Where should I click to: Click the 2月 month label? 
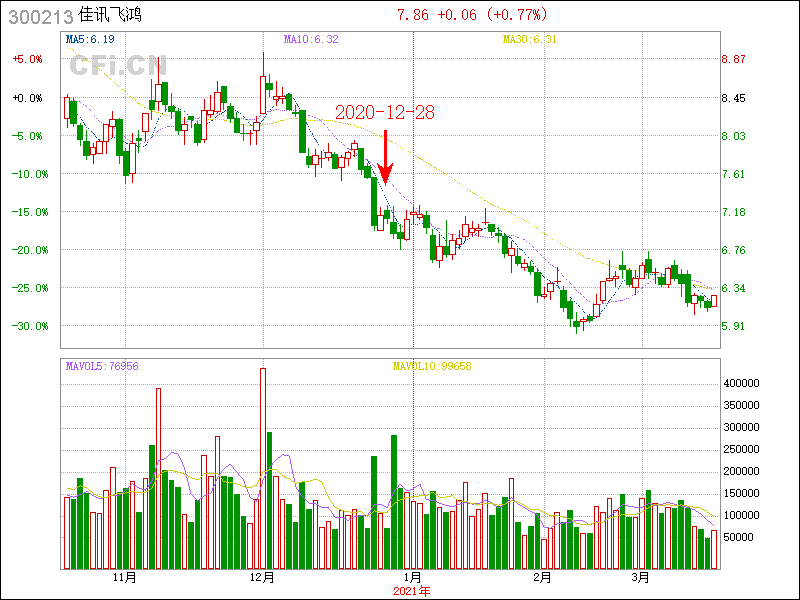point(543,577)
